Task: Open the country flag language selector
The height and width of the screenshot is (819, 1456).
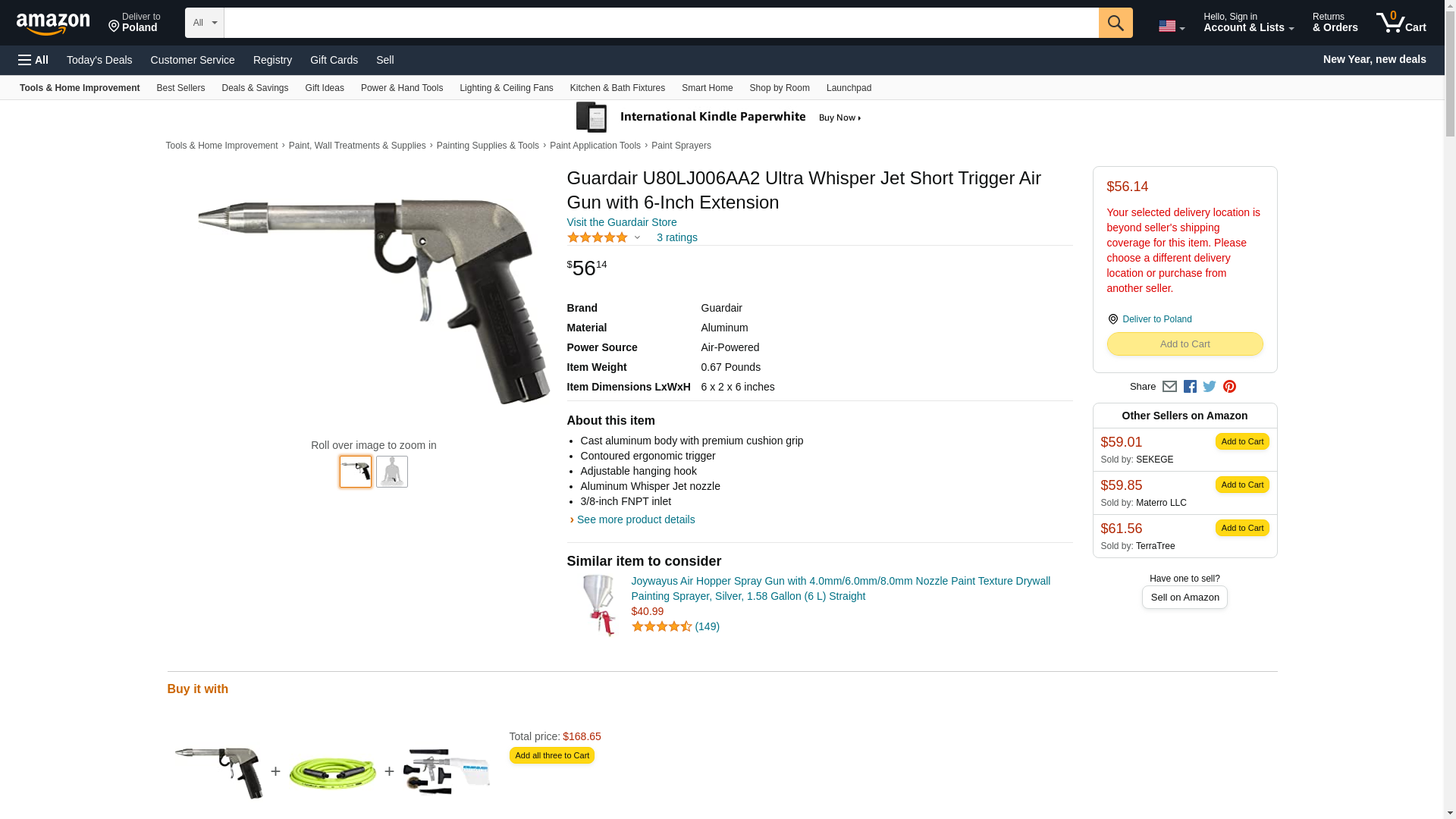Action: click(x=1171, y=27)
